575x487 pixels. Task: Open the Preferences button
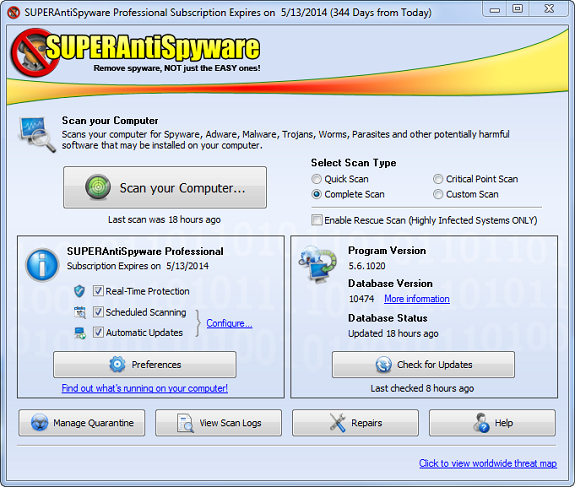click(145, 365)
